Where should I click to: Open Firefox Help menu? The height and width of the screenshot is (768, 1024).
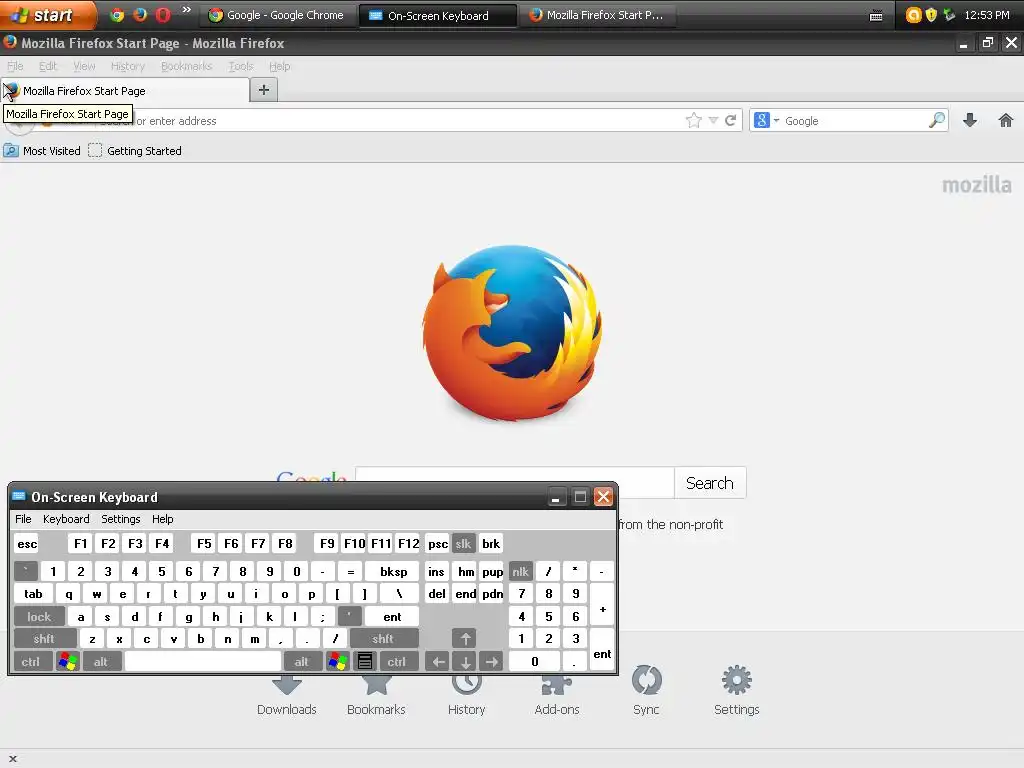click(x=280, y=66)
